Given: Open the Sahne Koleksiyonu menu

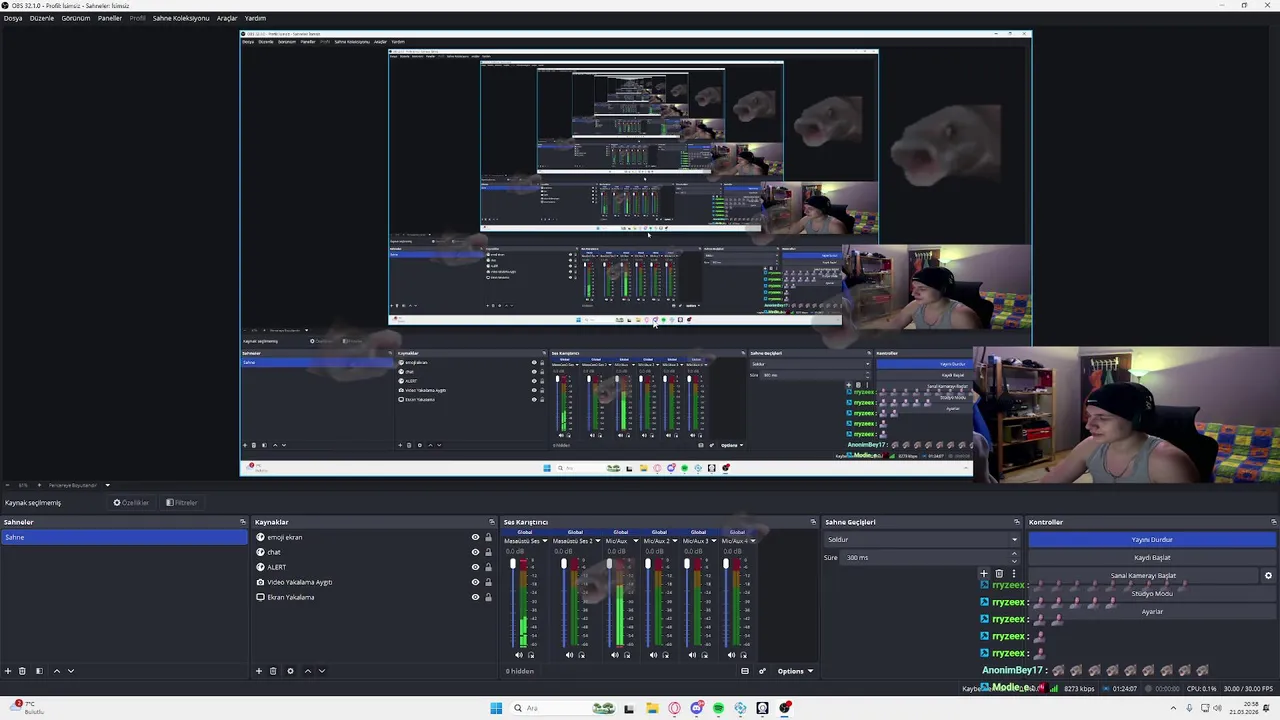Looking at the screenshot, I should click(x=181, y=18).
